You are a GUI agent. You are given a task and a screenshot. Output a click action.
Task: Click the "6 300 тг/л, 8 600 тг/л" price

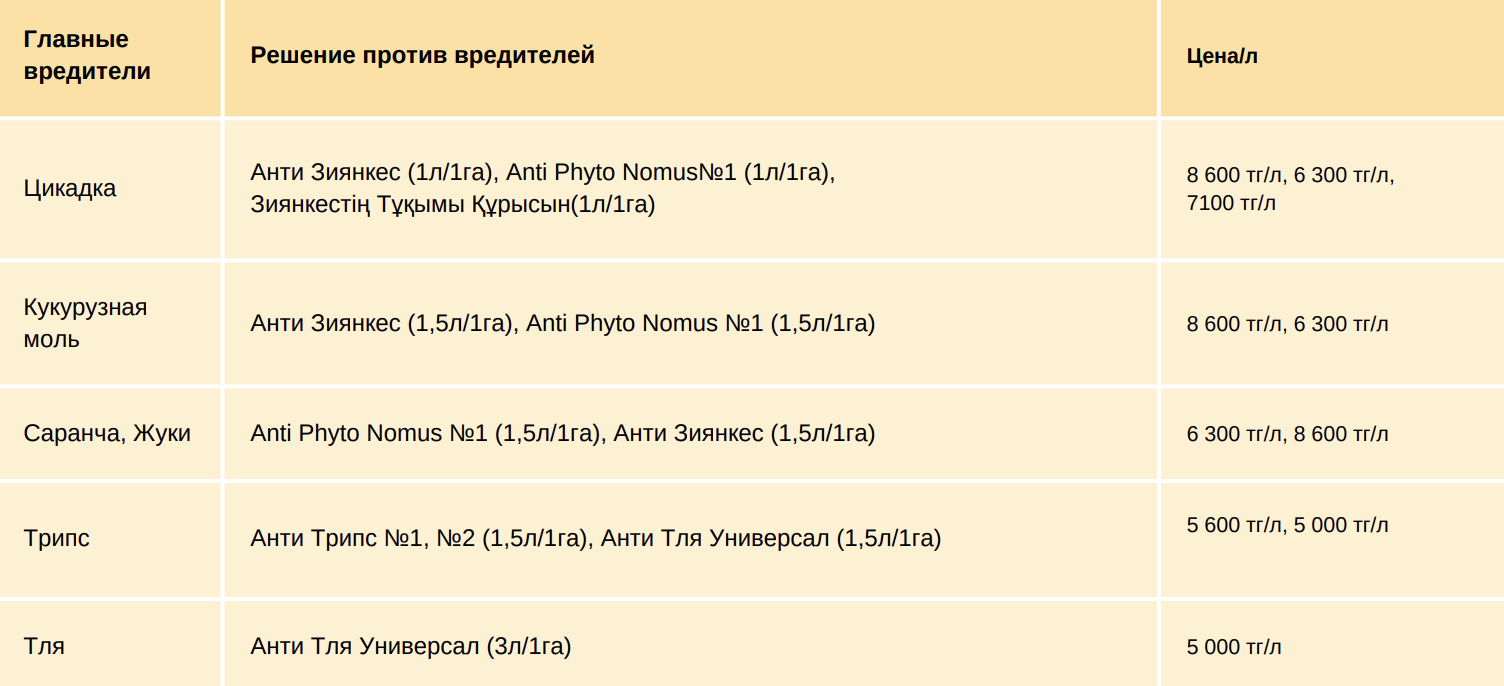pos(1287,434)
